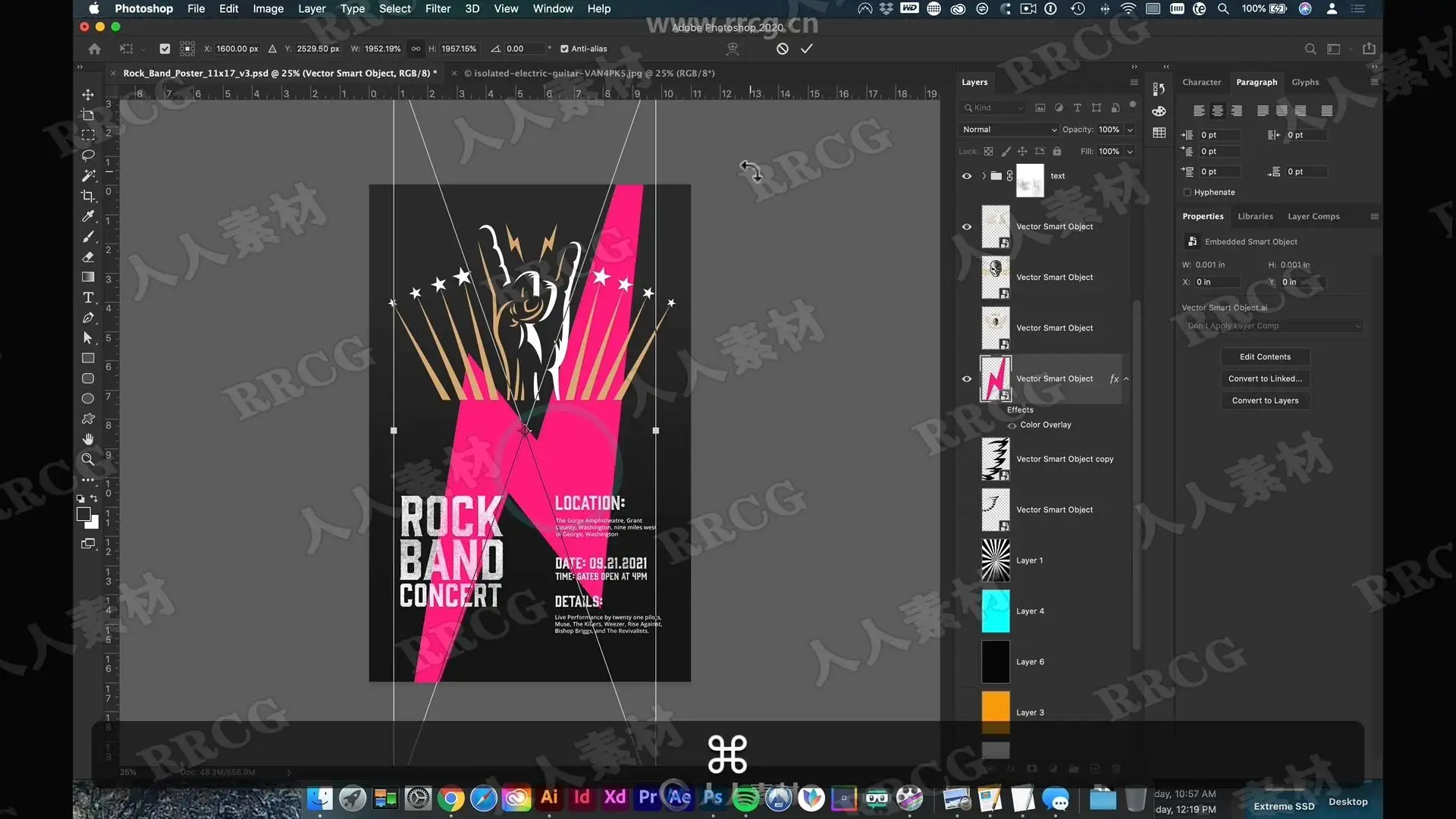The height and width of the screenshot is (819, 1456).
Task: Select the Hand tool
Action: [x=88, y=439]
